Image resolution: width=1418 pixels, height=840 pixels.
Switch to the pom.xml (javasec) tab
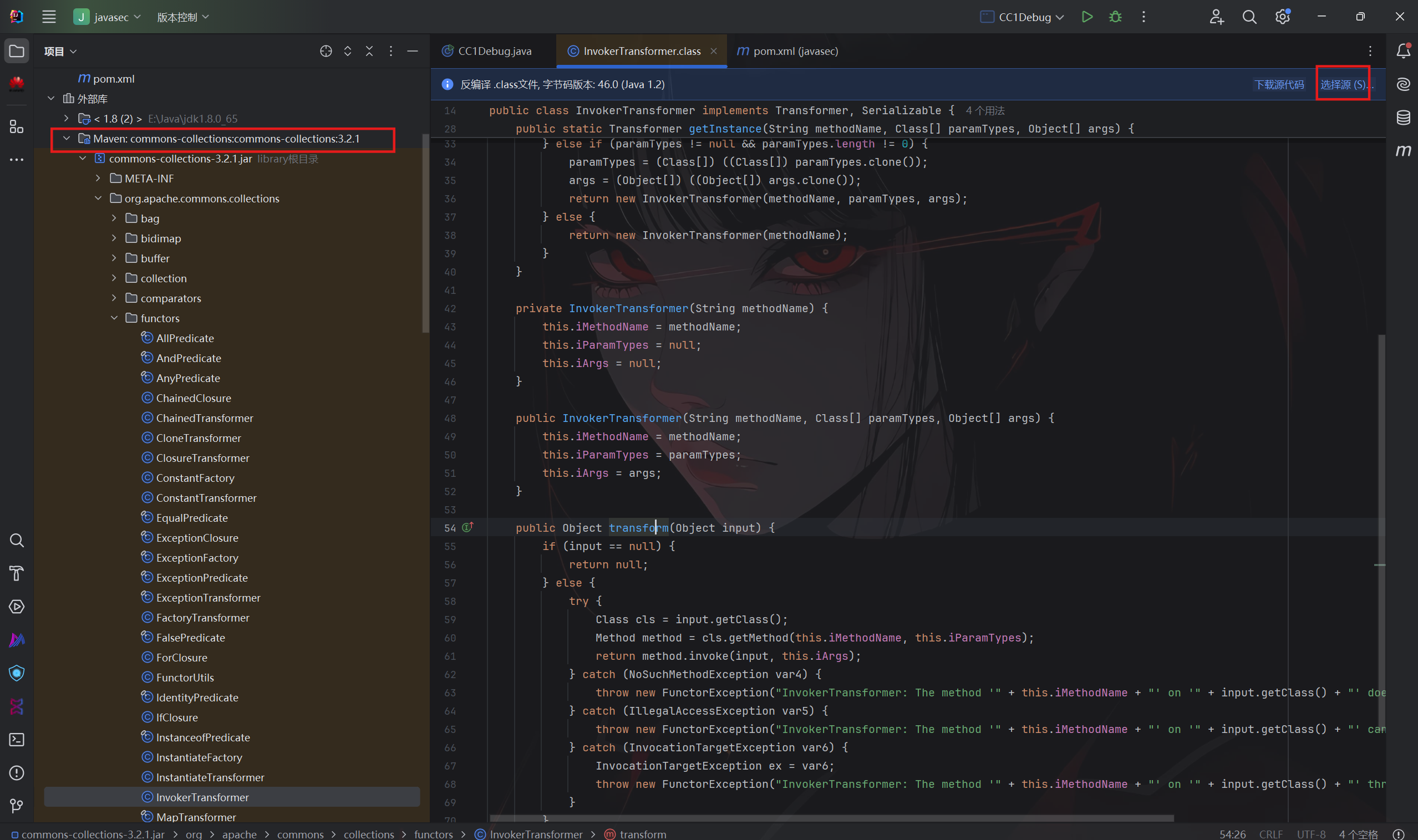tap(794, 51)
